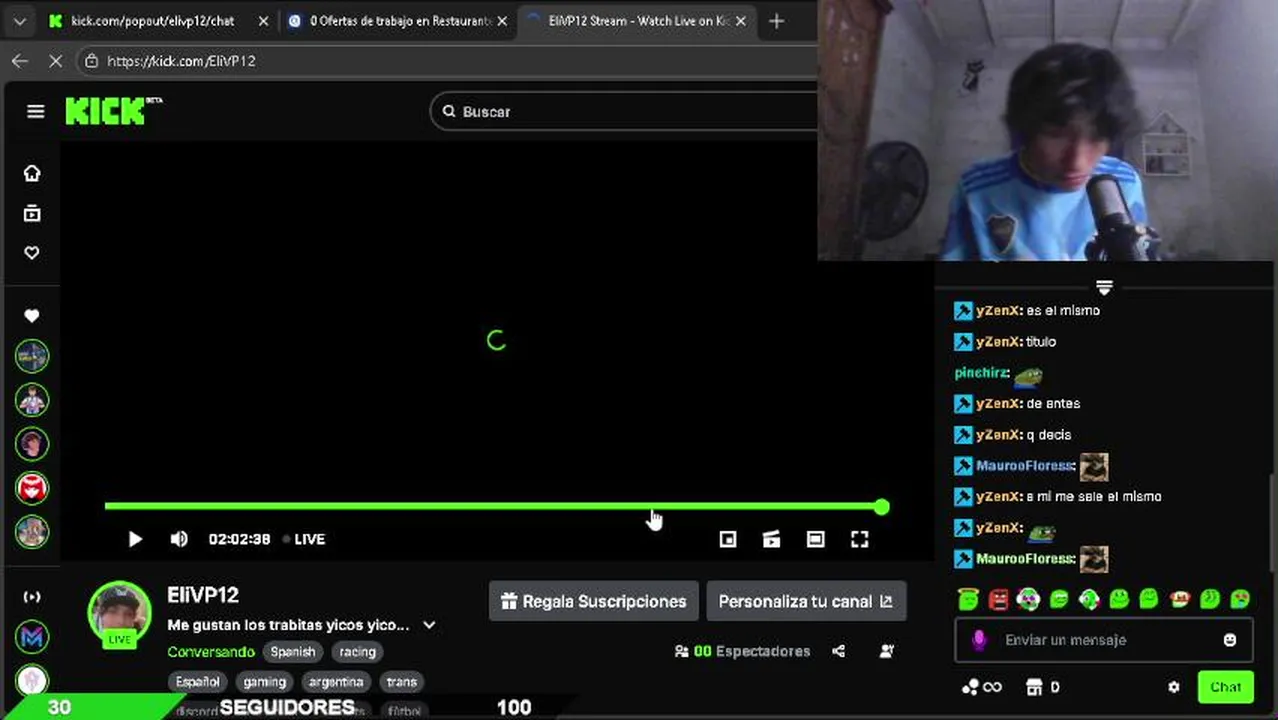Screen dimensions: 1278x720
Task: Click the share stream icon
Action: click(839, 651)
